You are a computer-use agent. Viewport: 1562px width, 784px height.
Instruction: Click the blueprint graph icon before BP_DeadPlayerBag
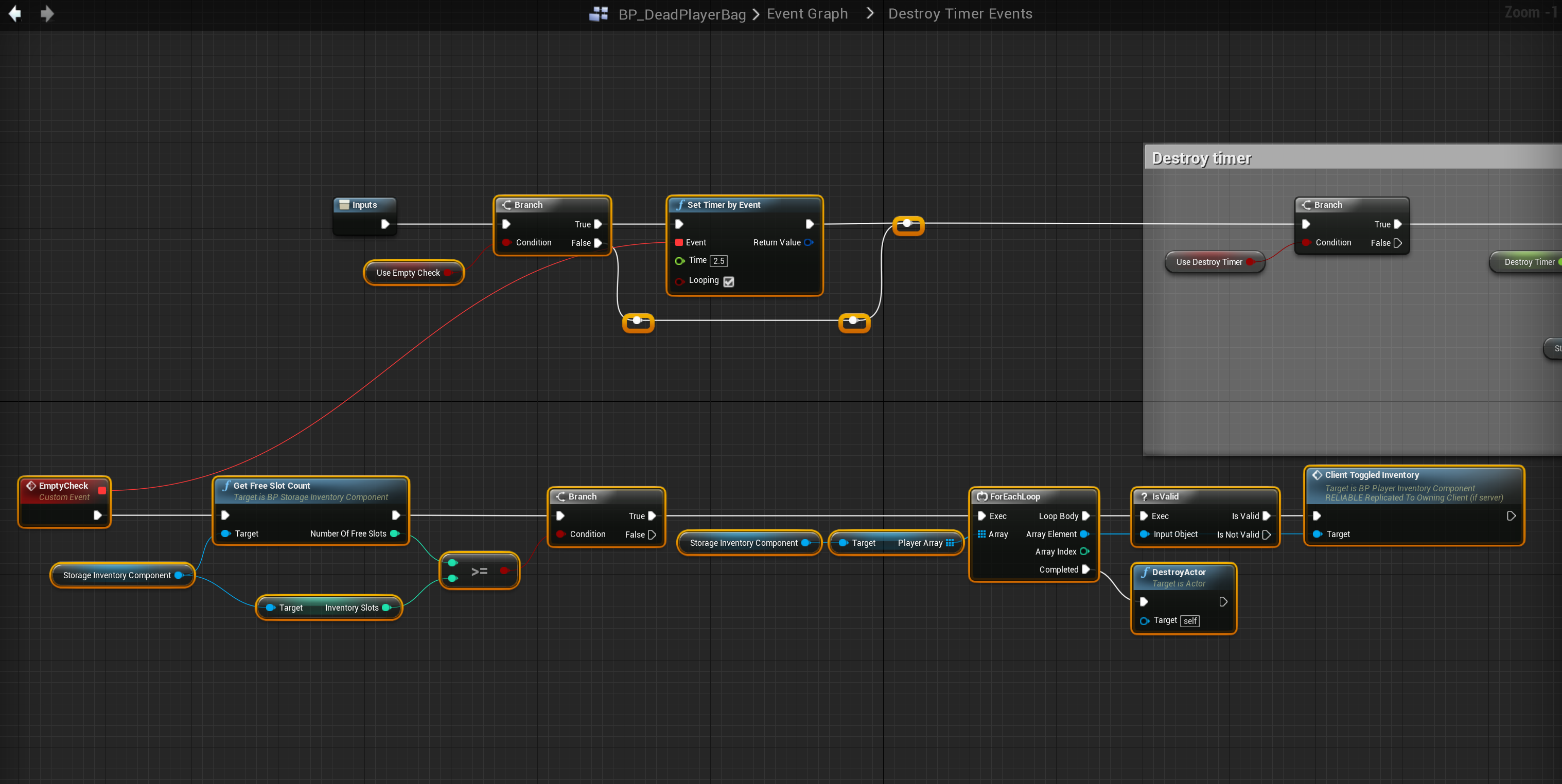598,13
